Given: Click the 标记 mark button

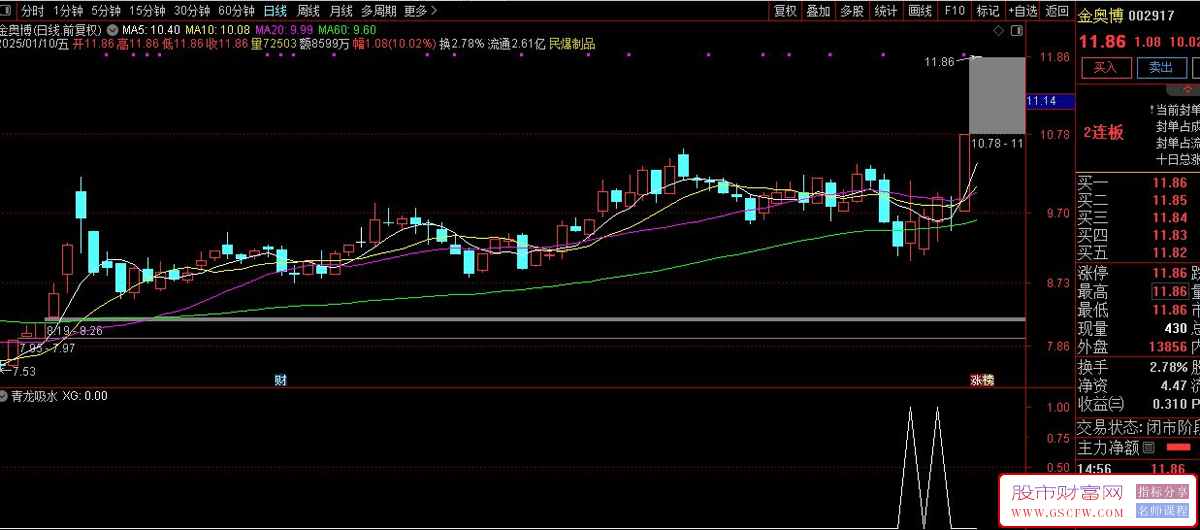Looking at the screenshot, I should 987,11.
